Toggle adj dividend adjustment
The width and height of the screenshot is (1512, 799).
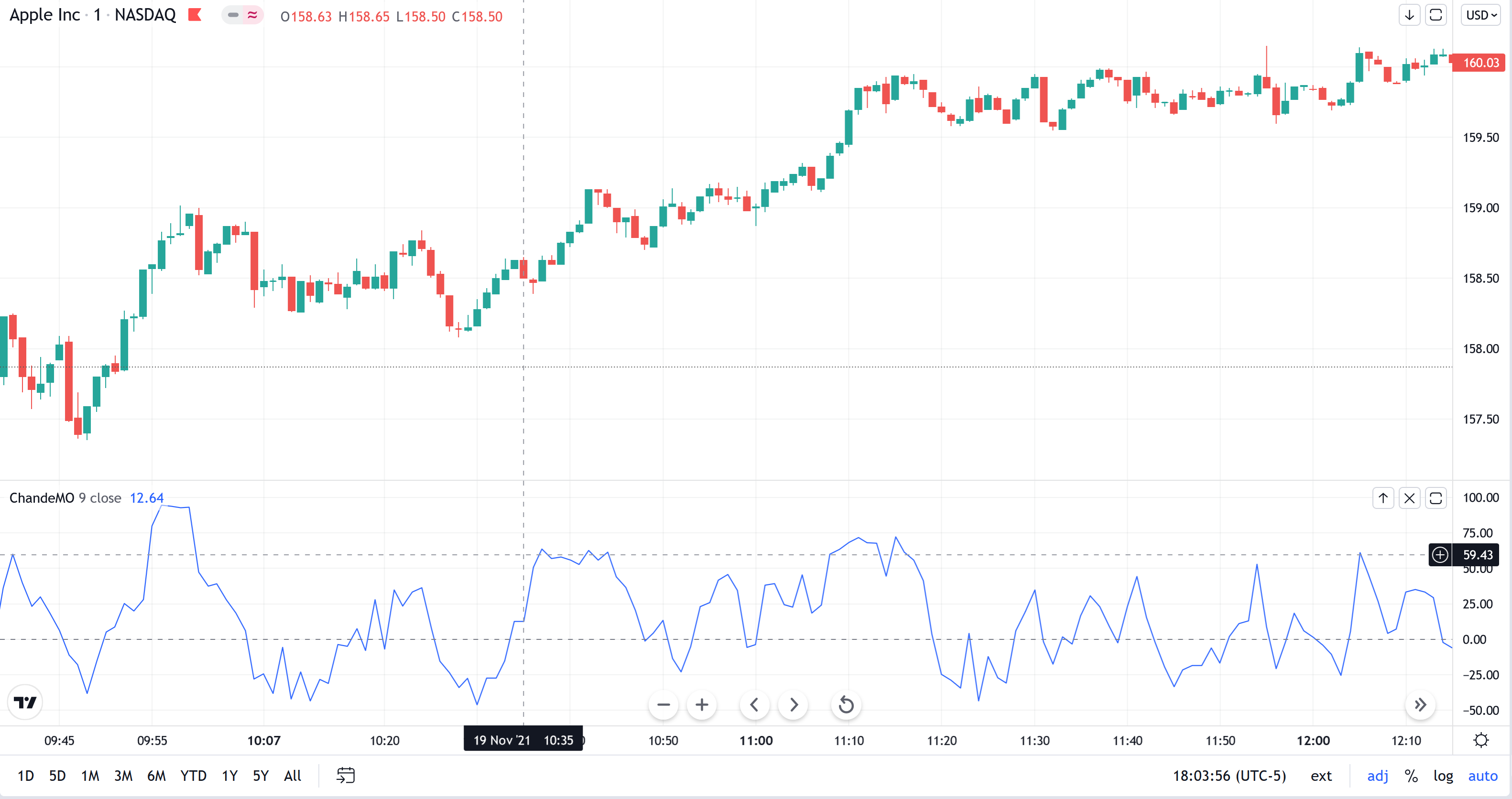coord(1378,776)
